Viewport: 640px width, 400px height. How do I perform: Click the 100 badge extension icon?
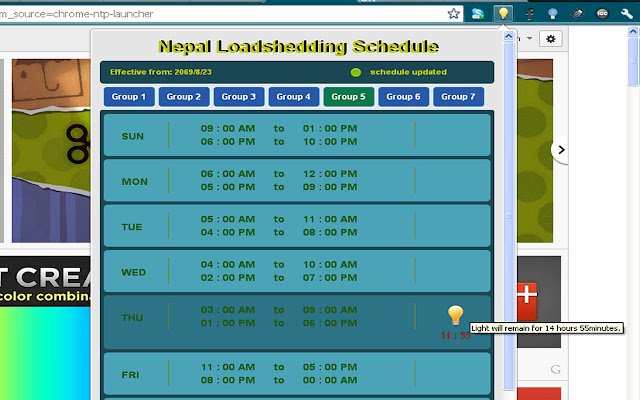(x=602, y=14)
